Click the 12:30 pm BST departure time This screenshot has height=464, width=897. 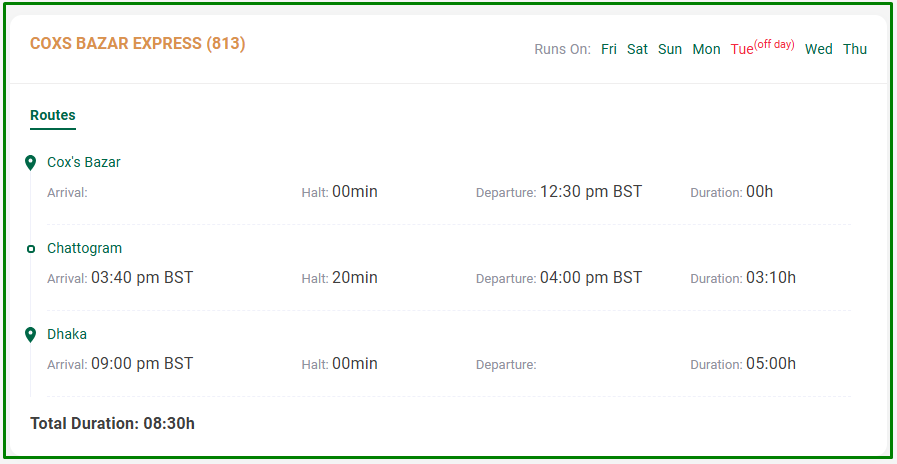tap(591, 192)
